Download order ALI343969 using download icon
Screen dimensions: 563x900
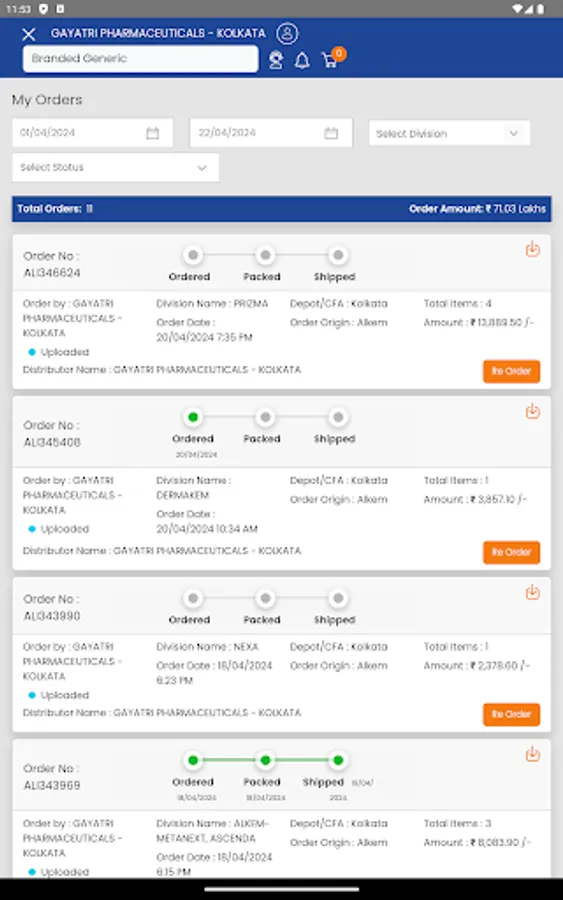click(x=533, y=754)
